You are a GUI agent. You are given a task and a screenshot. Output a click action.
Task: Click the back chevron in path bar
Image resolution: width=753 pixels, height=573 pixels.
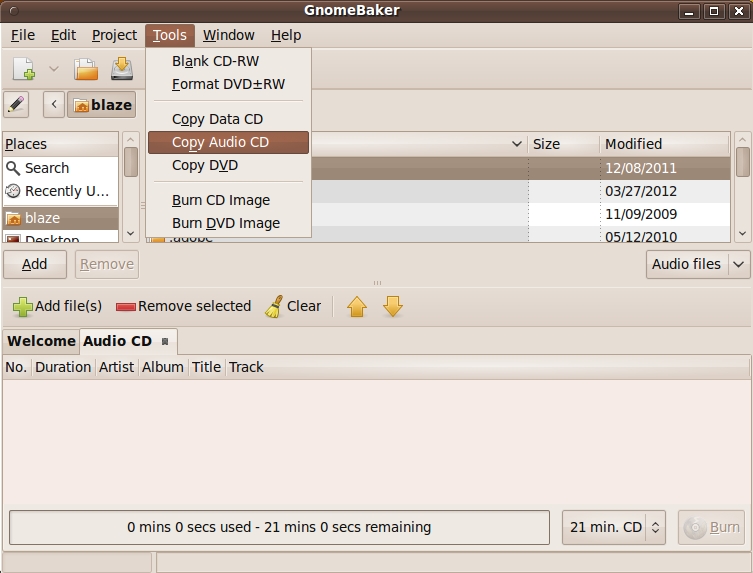pyautogui.click(x=54, y=104)
